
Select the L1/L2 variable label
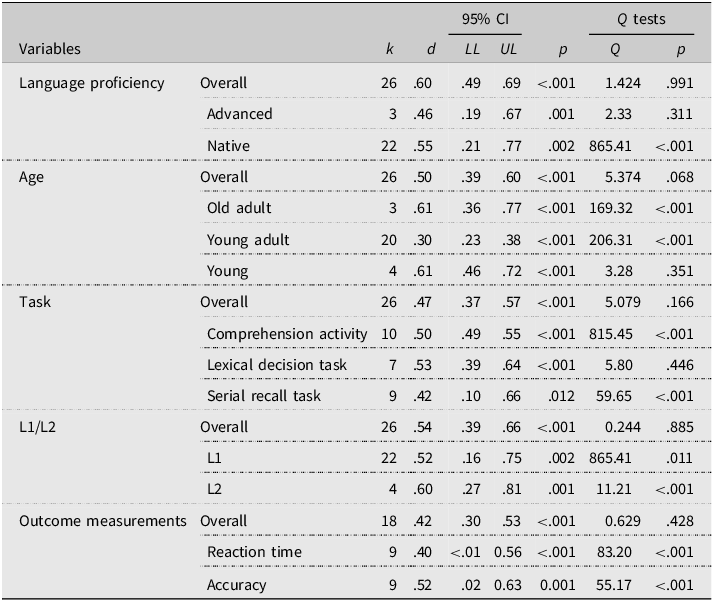pos(37,427)
